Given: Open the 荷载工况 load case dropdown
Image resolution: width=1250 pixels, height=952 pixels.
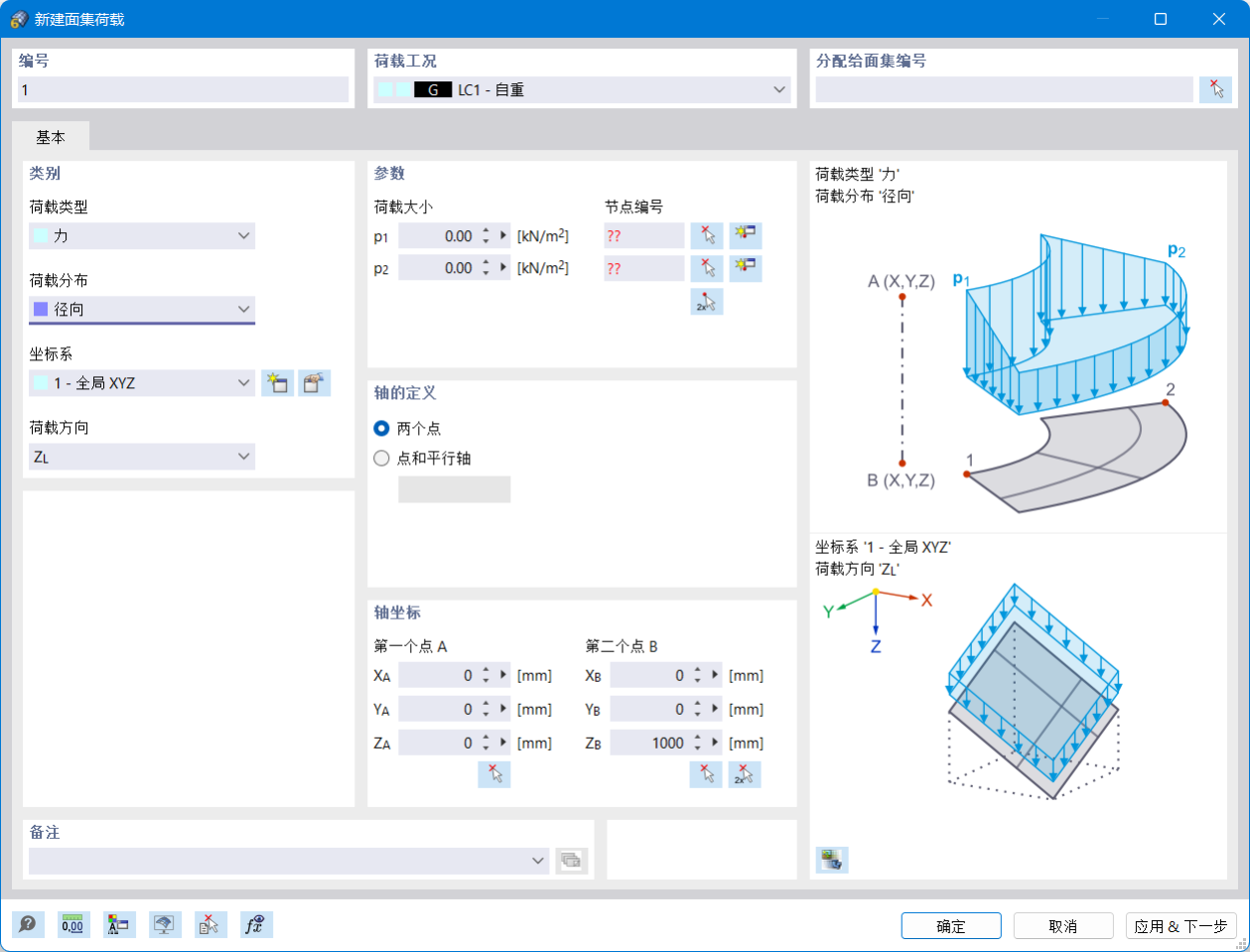Looking at the screenshot, I should [779, 88].
